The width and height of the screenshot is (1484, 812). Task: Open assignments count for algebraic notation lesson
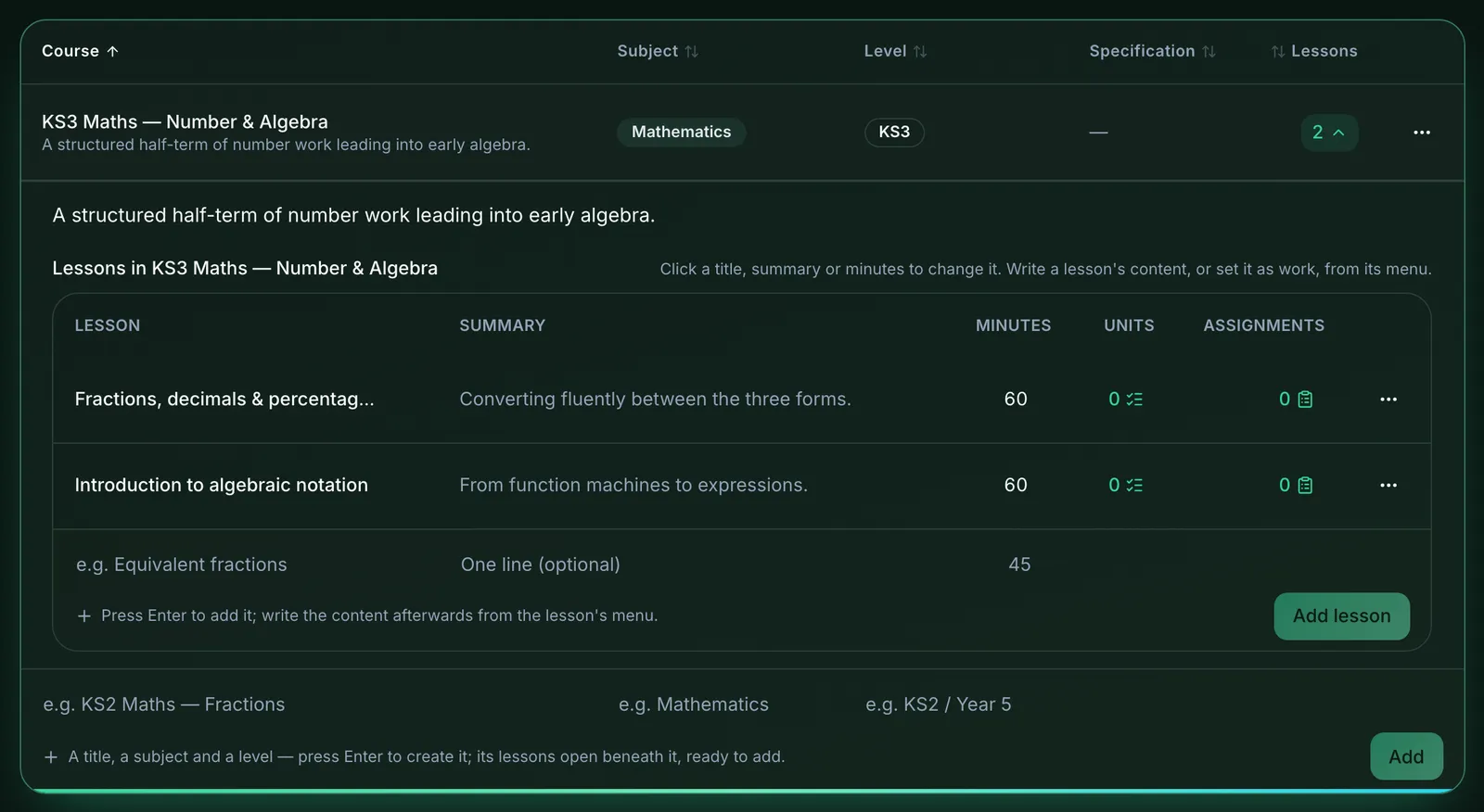coord(1296,486)
